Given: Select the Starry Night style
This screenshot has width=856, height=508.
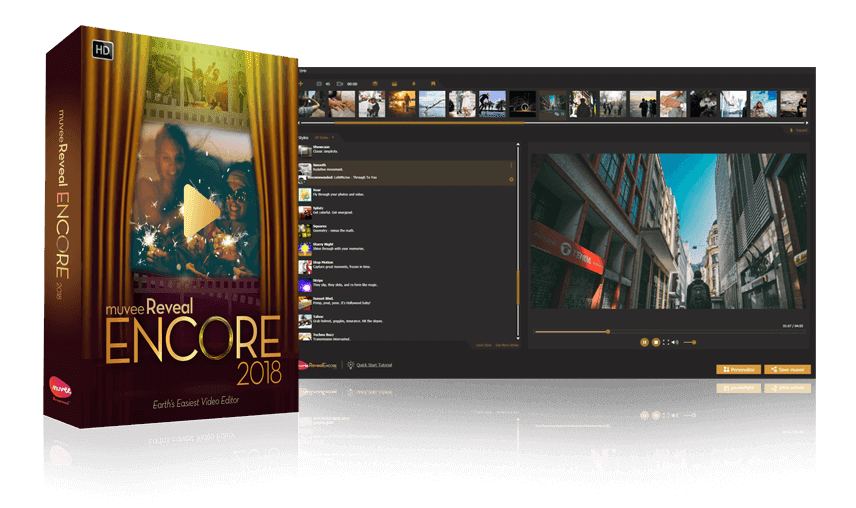Looking at the screenshot, I should (407, 247).
